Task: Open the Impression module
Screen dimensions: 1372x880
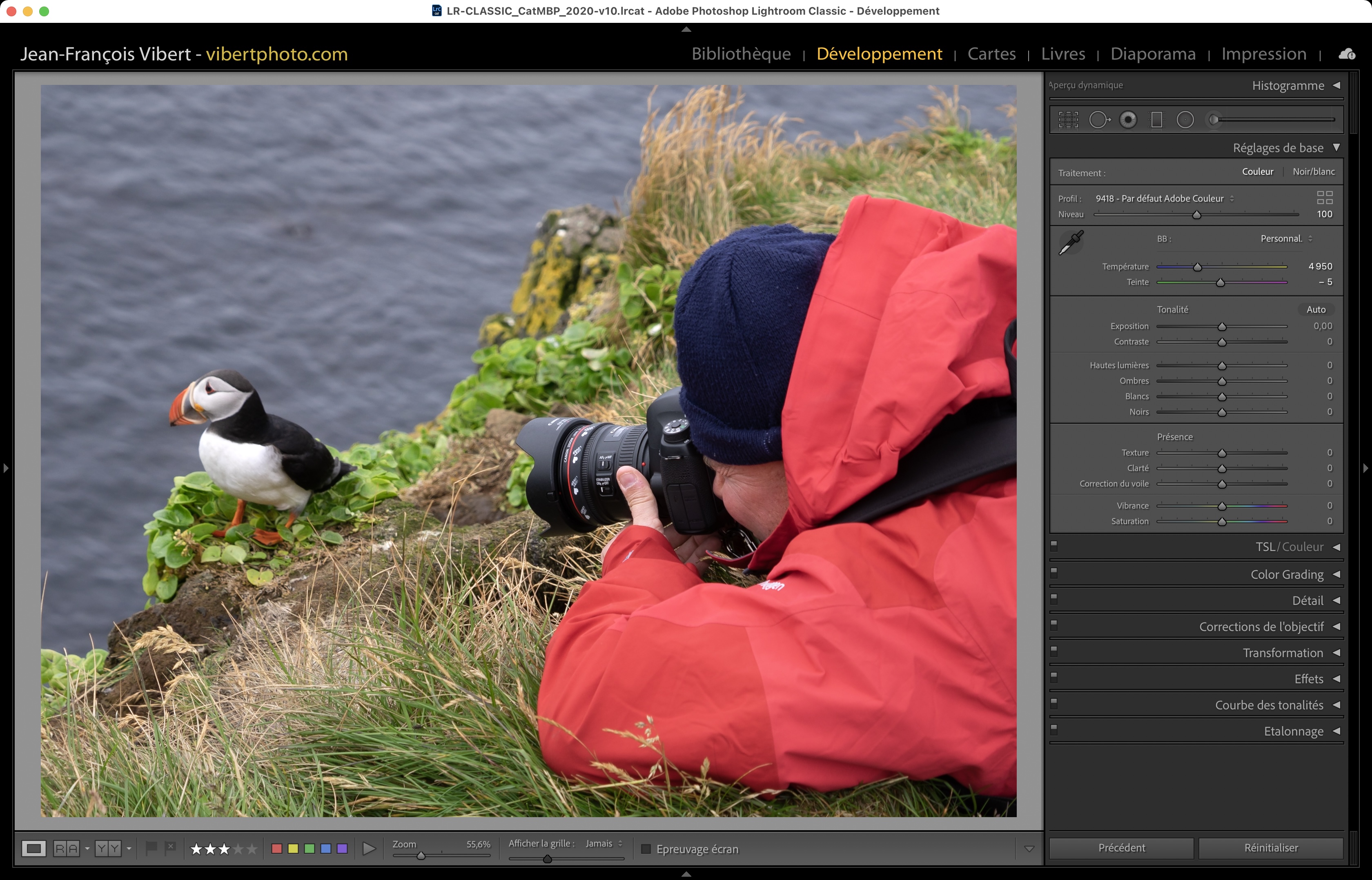Action: pos(1263,54)
